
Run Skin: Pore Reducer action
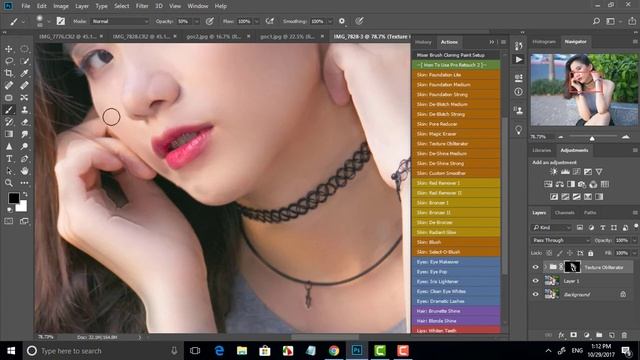click(x=456, y=124)
